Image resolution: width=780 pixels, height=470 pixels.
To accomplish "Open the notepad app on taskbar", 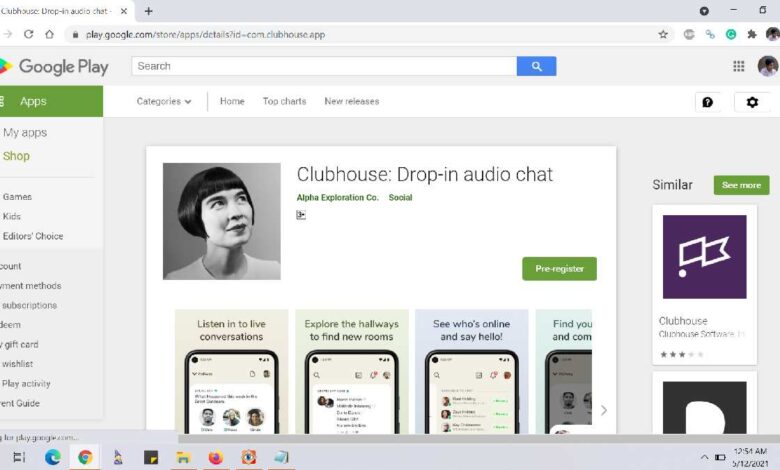I will (281, 457).
